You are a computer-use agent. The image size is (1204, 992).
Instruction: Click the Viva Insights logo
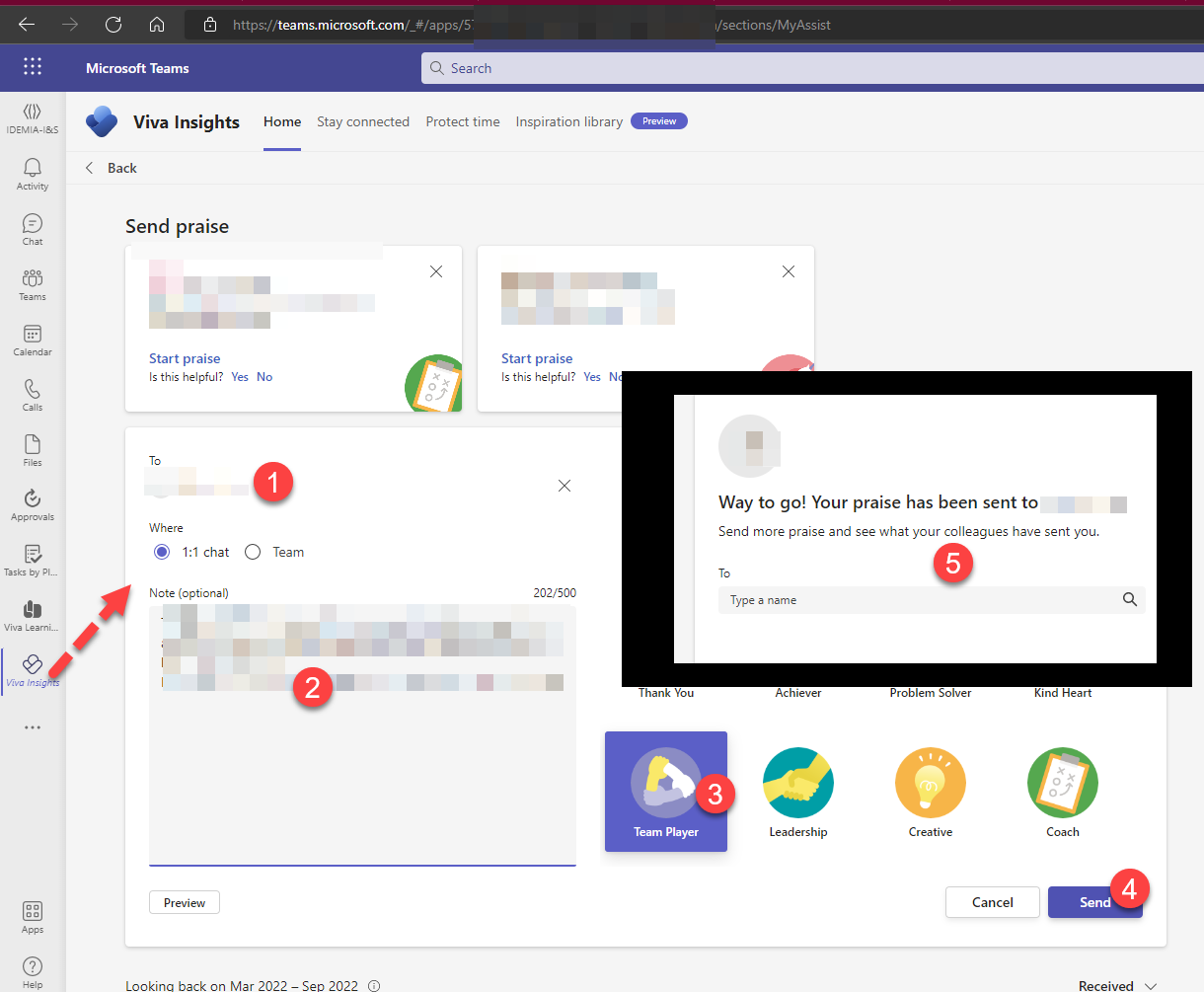102,121
